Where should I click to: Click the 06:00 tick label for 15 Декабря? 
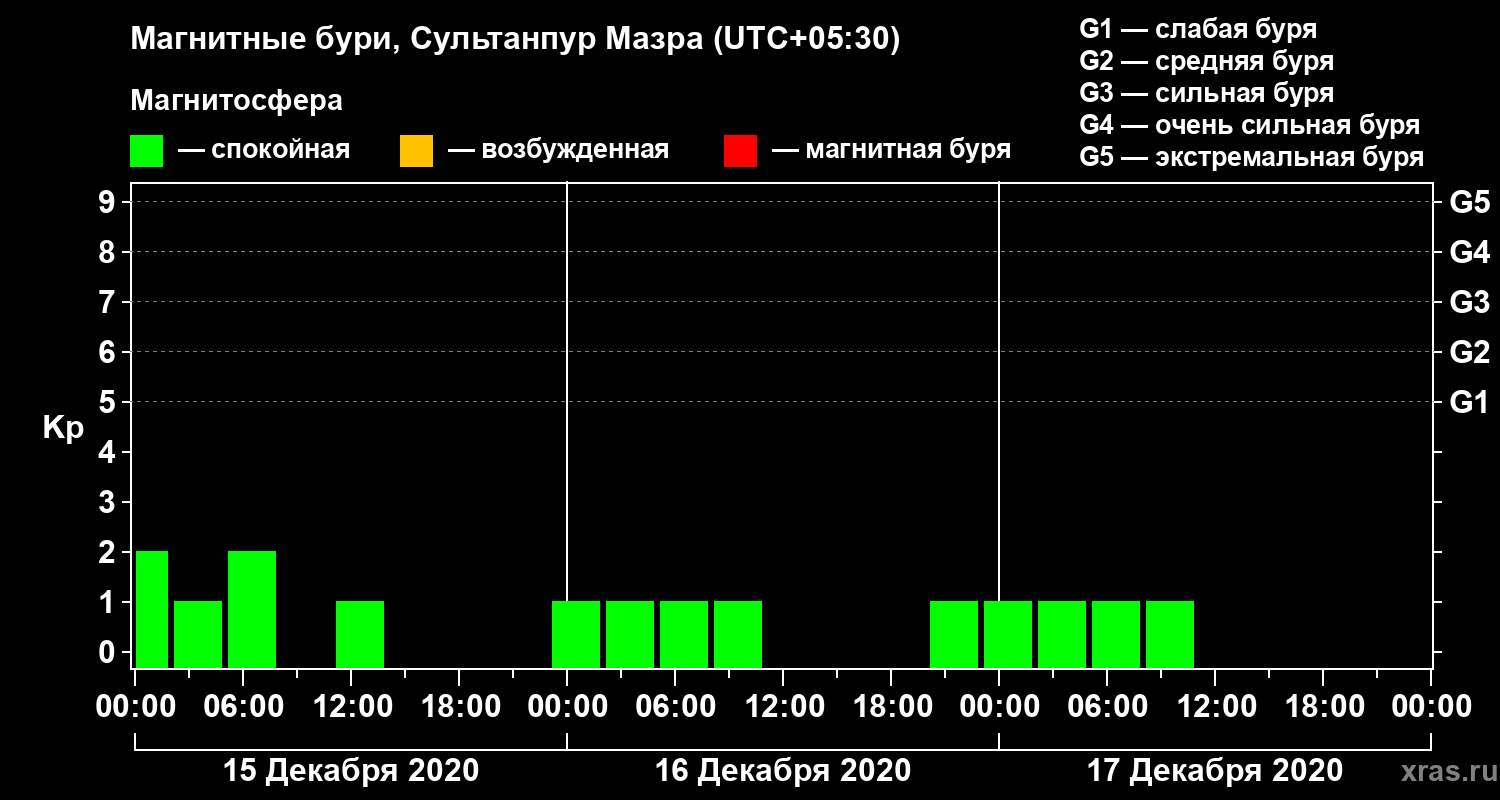243,706
